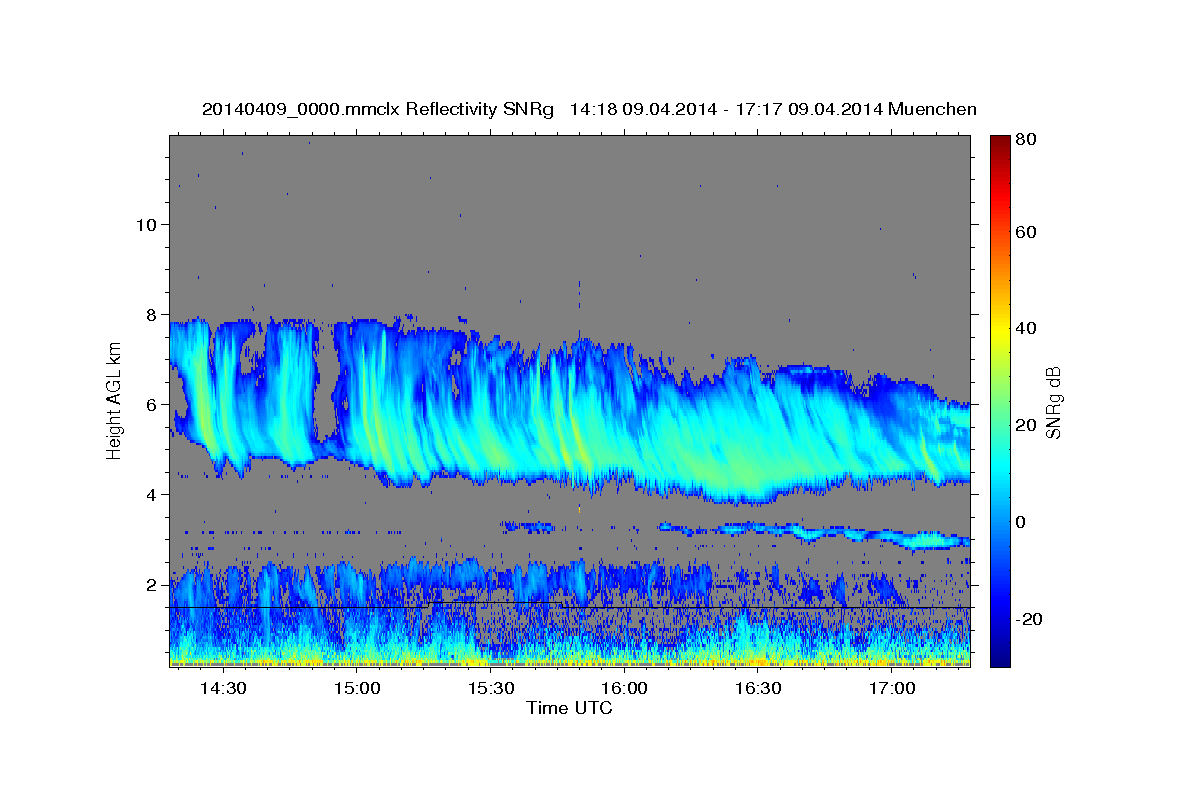1200x800 pixels.
Task: Click the 16:00 time tick label
Action: 625,689
